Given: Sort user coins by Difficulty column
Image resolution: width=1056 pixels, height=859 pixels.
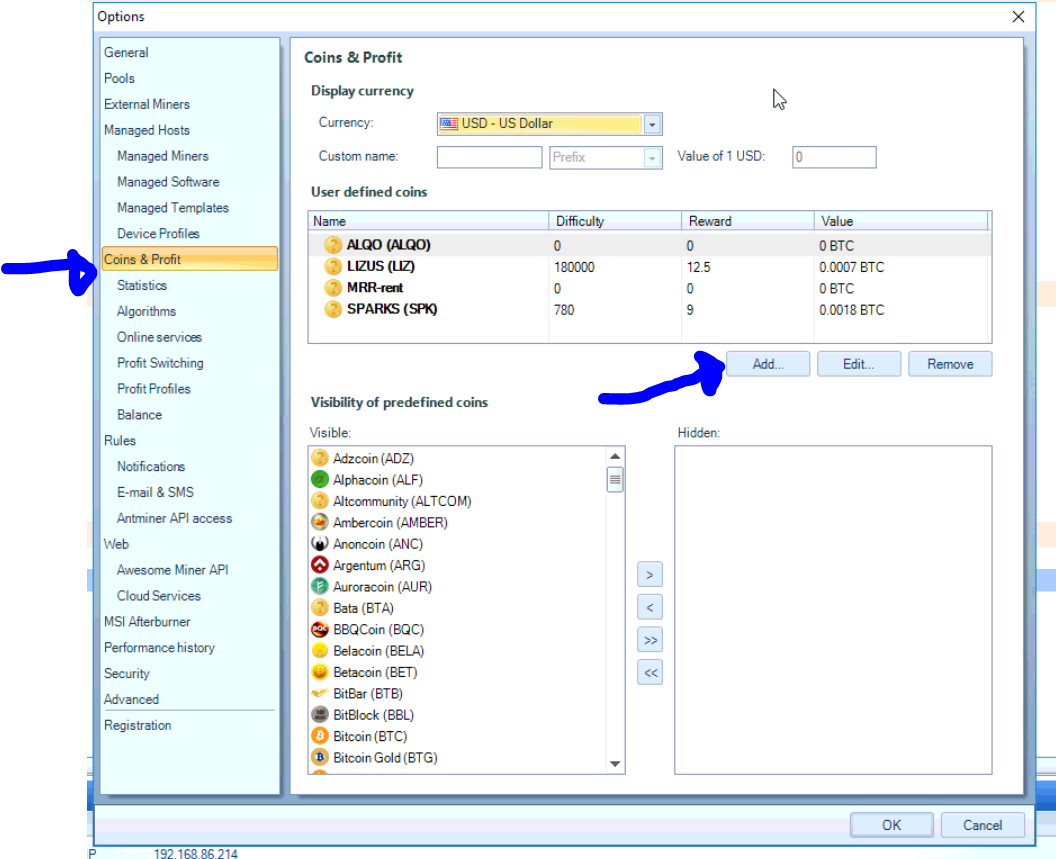Looking at the screenshot, I should tap(615, 221).
